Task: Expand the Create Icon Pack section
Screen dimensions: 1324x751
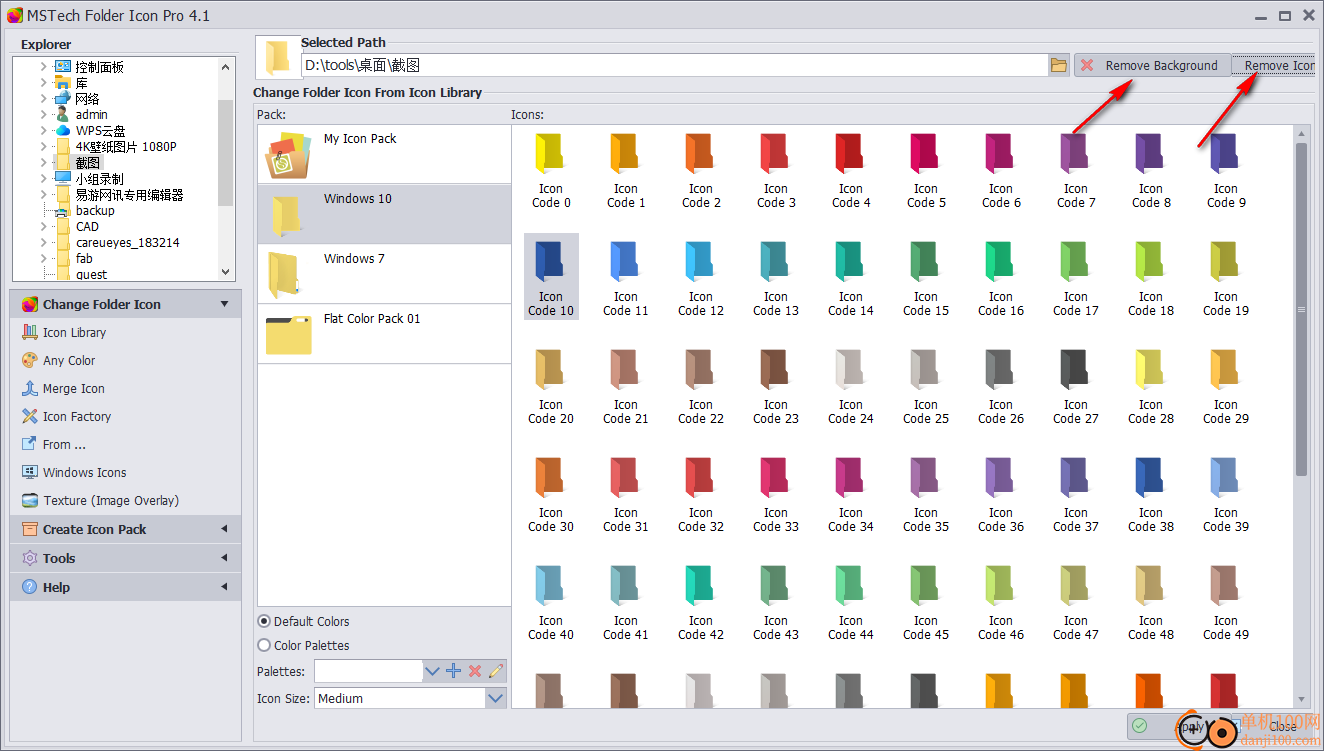Action: click(224, 529)
